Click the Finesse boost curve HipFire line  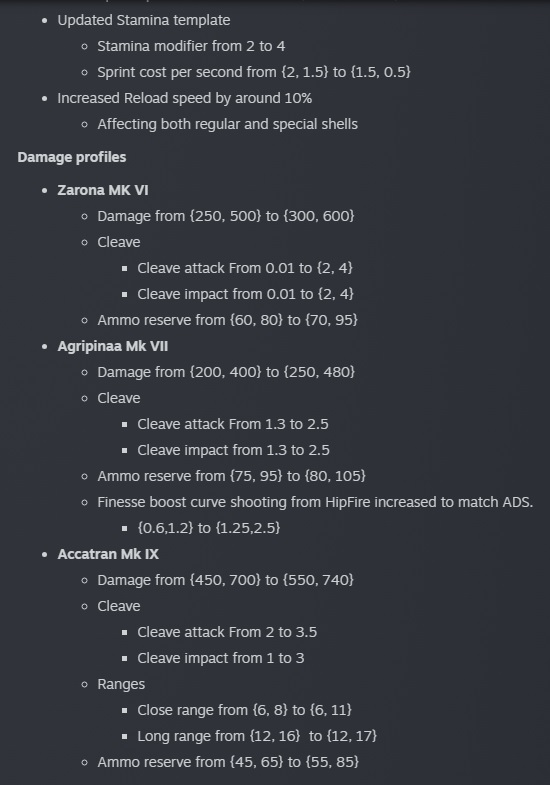pos(315,502)
